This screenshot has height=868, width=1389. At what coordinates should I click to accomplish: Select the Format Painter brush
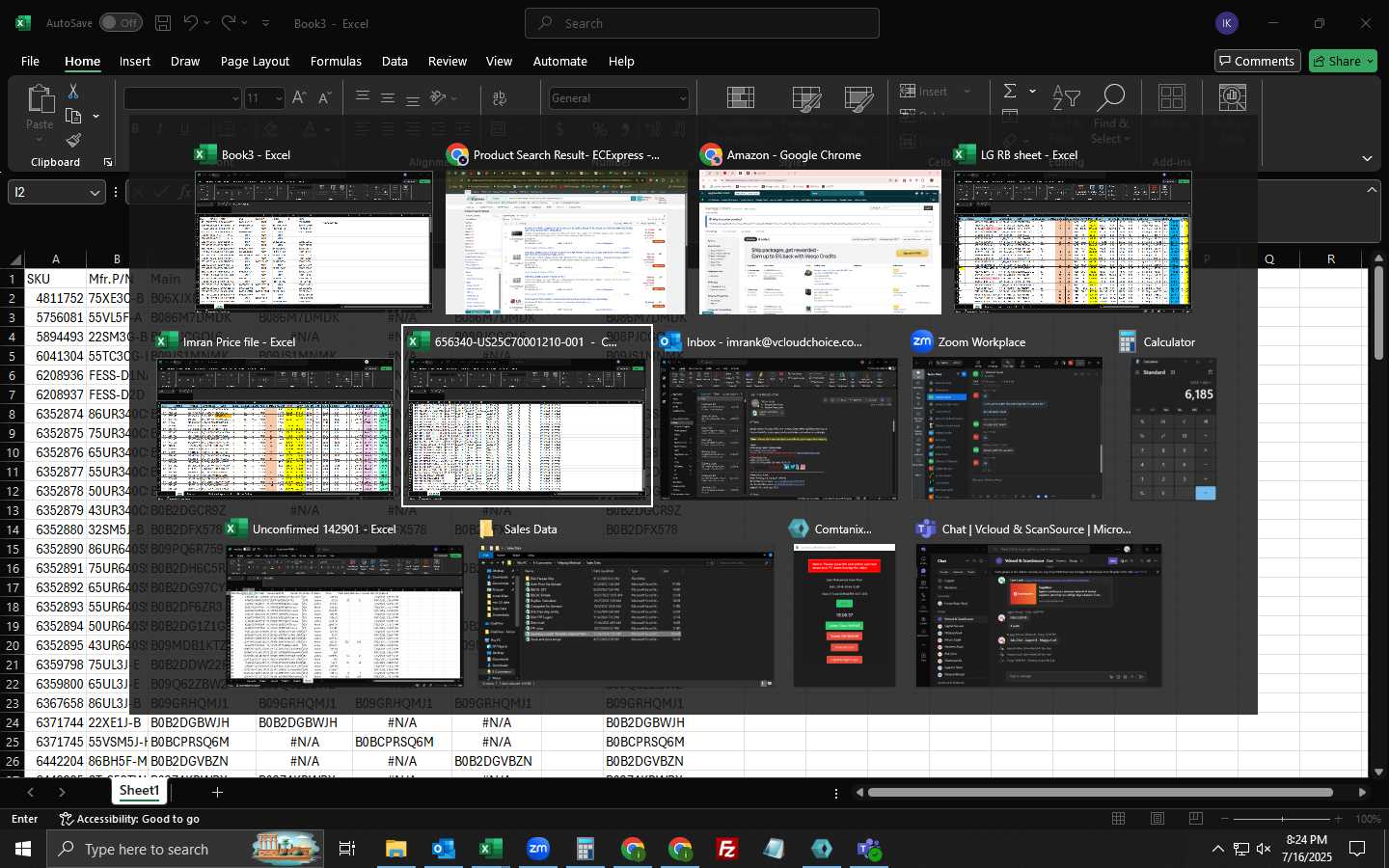tap(73, 141)
